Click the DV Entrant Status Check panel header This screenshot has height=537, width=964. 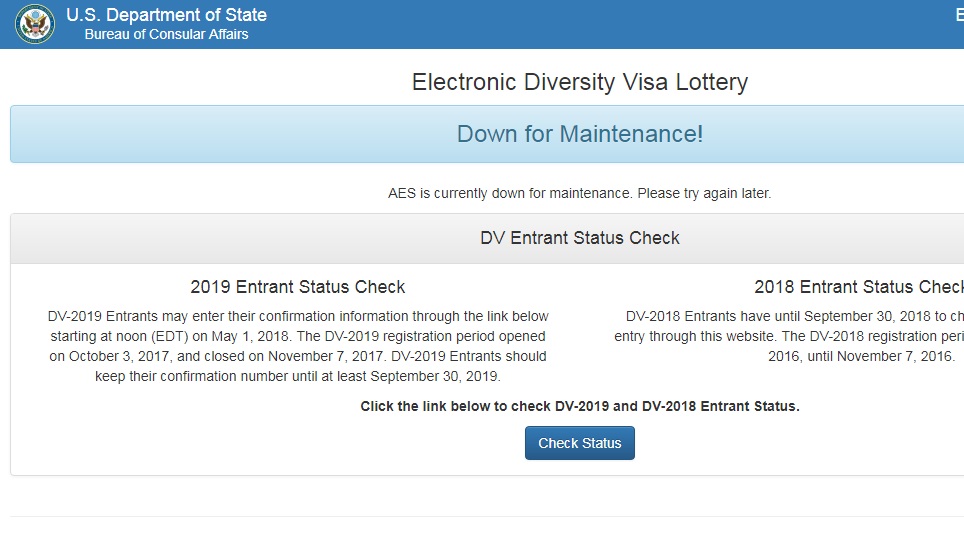(x=580, y=238)
